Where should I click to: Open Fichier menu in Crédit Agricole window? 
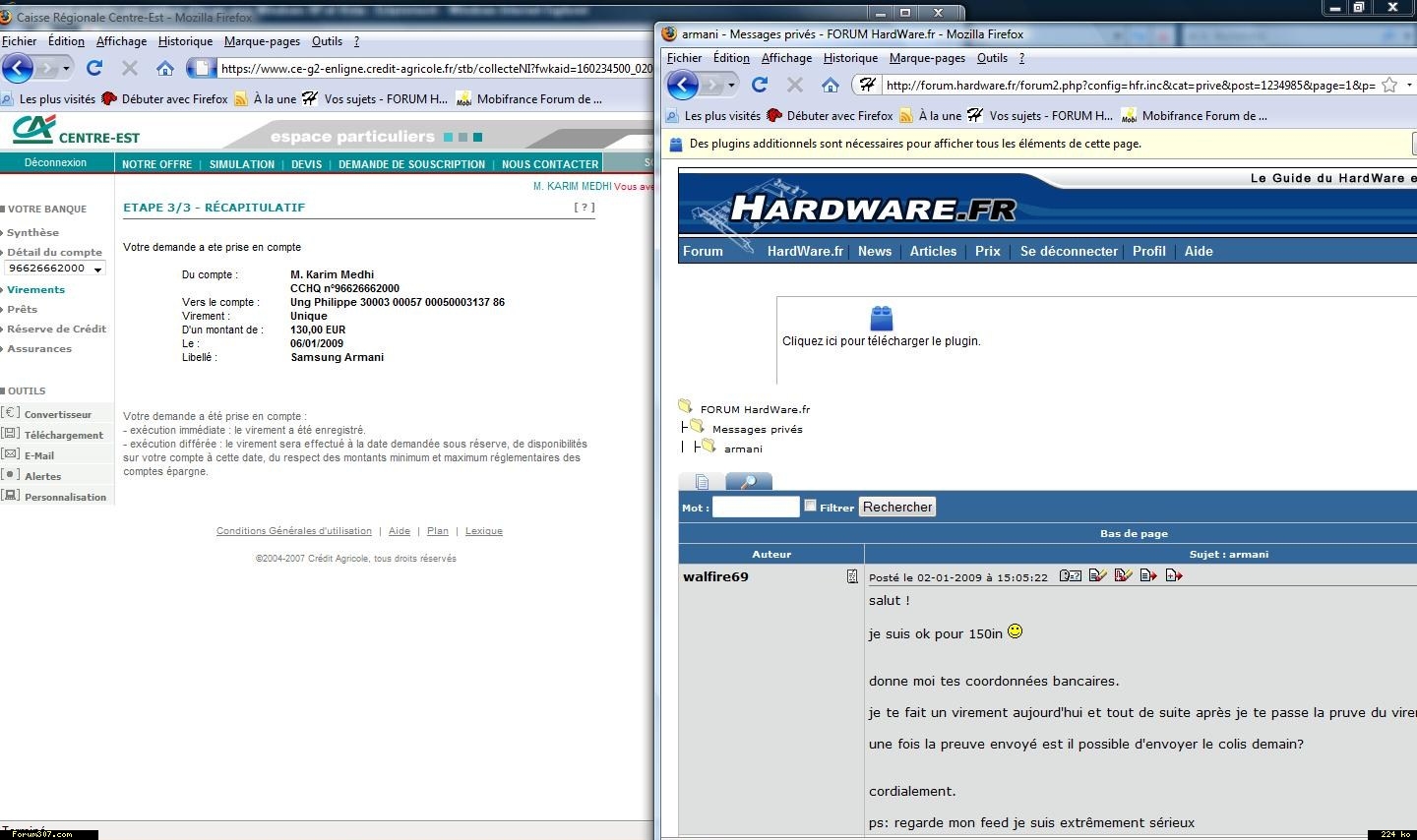19,41
